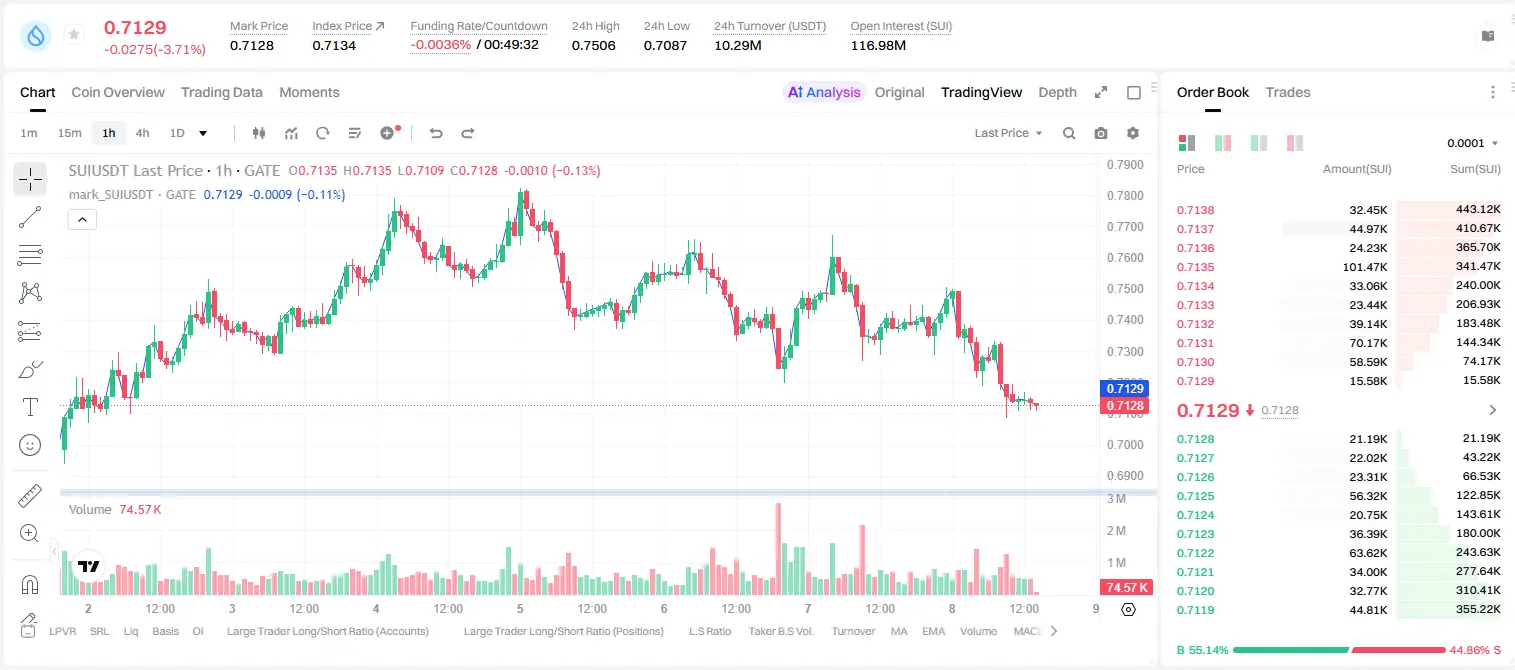This screenshot has height=670, width=1515.
Task: Switch to the Trades tab
Action: (1287, 92)
